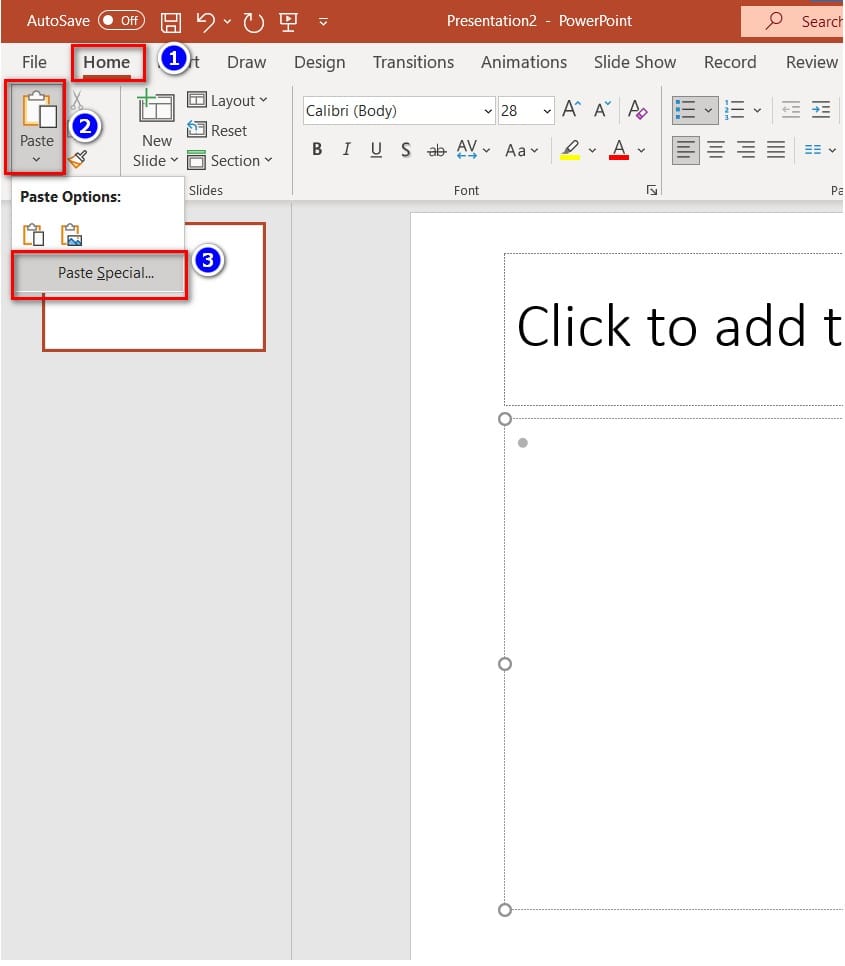This screenshot has width=845, height=966.
Task: Decrease the font size with the small A icon
Action: click(602, 110)
